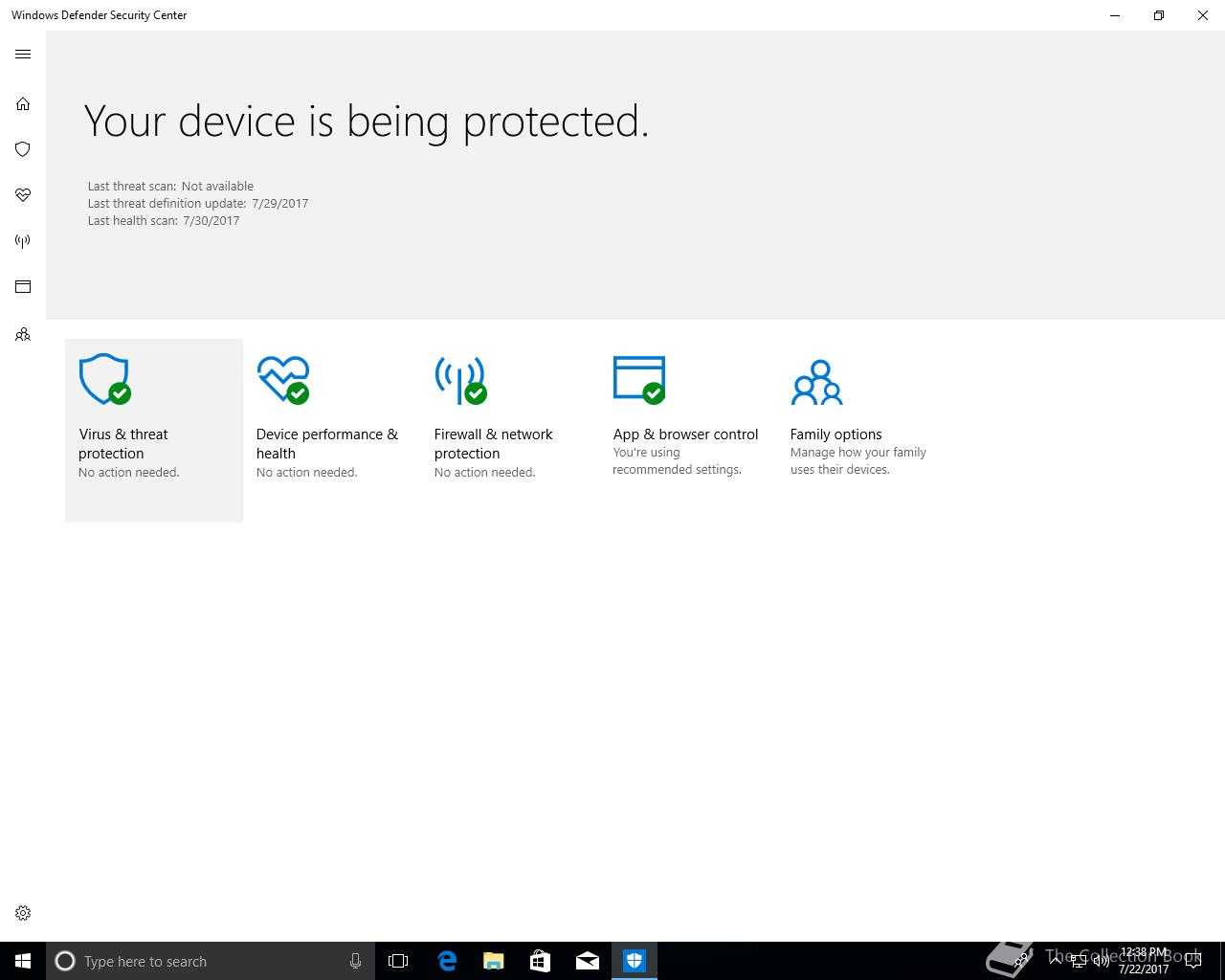Click the large App & browser window icon
The height and width of the screenshot is (980, 1225).
(639, 380)
